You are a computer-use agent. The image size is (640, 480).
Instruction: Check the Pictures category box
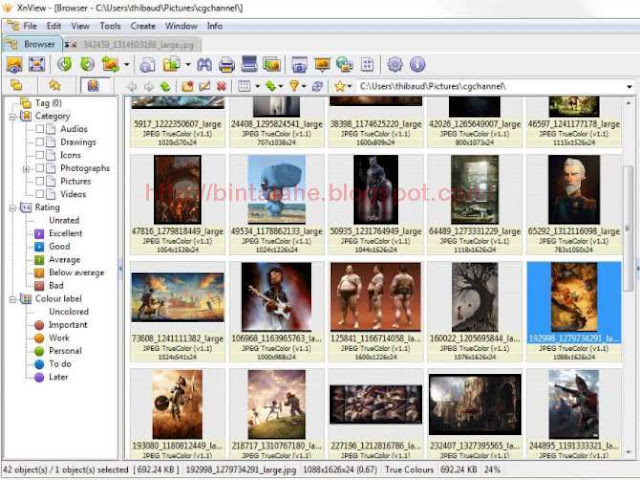40,181
